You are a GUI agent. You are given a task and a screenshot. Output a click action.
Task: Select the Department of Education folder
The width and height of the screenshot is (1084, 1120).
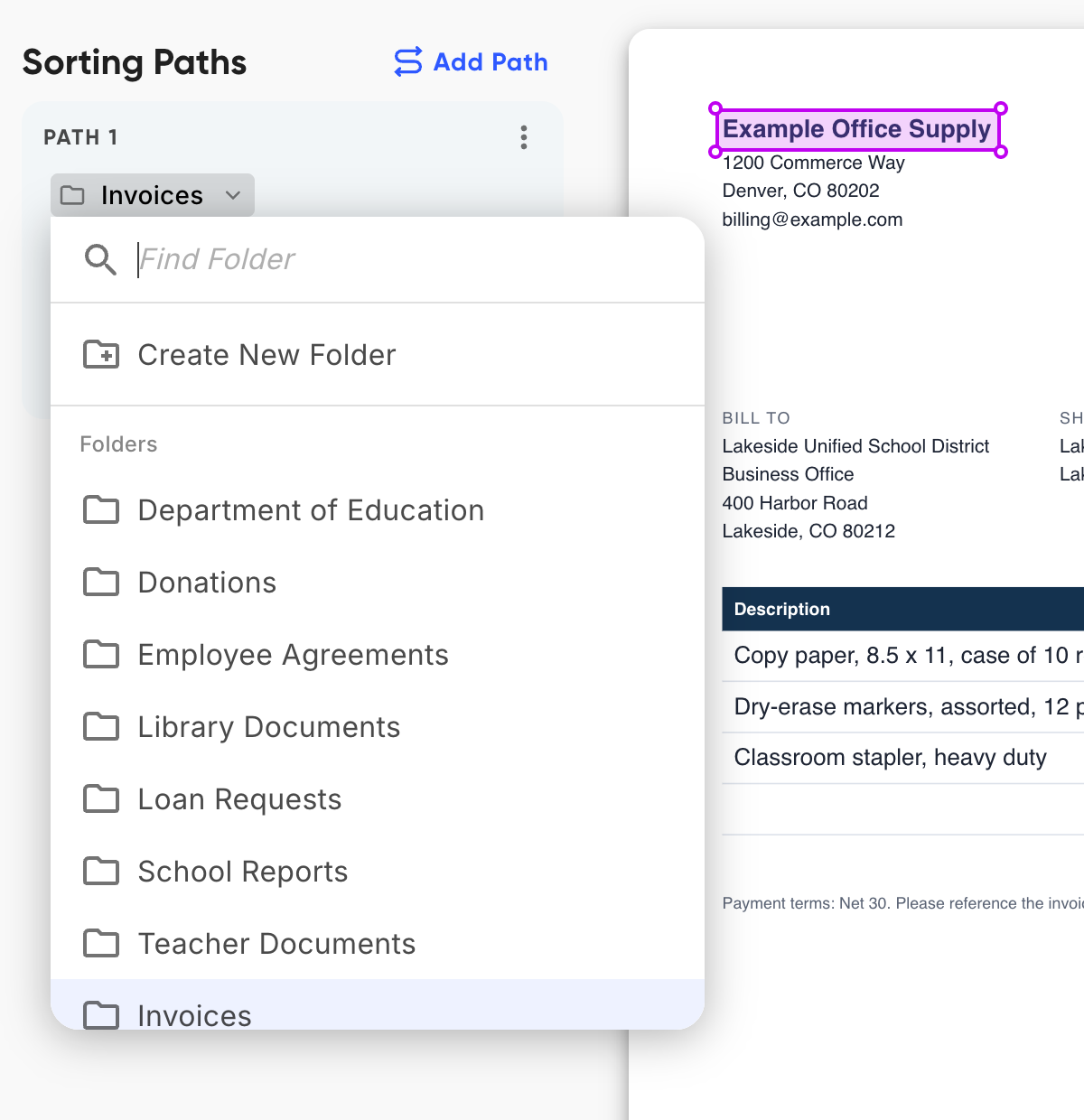point(378,510)
